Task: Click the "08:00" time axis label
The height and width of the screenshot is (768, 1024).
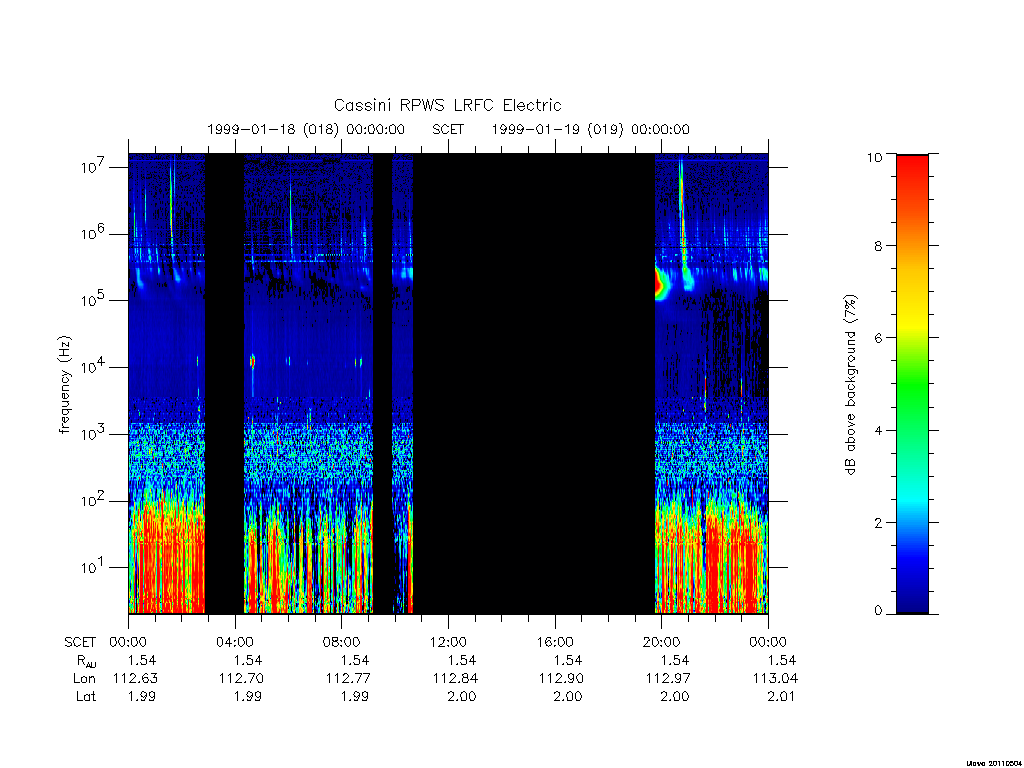Action: (x=341, y=642)
